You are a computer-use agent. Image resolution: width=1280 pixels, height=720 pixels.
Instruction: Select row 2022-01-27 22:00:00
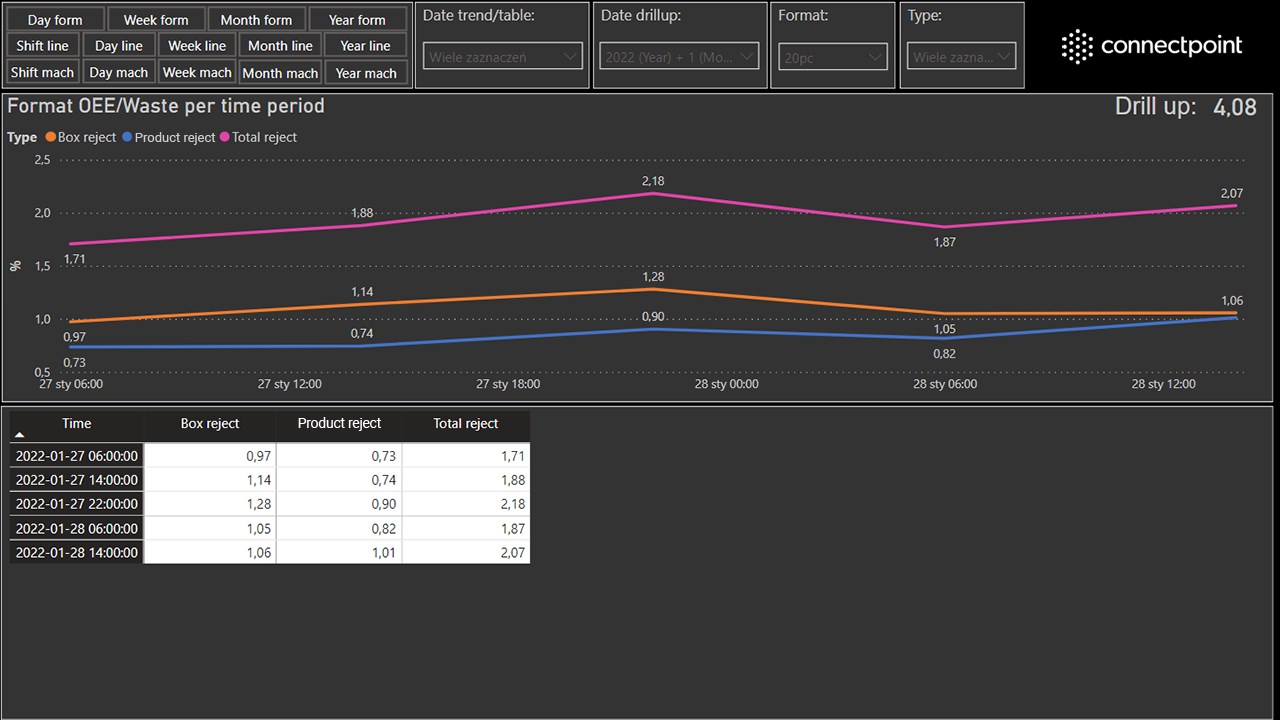270,504
